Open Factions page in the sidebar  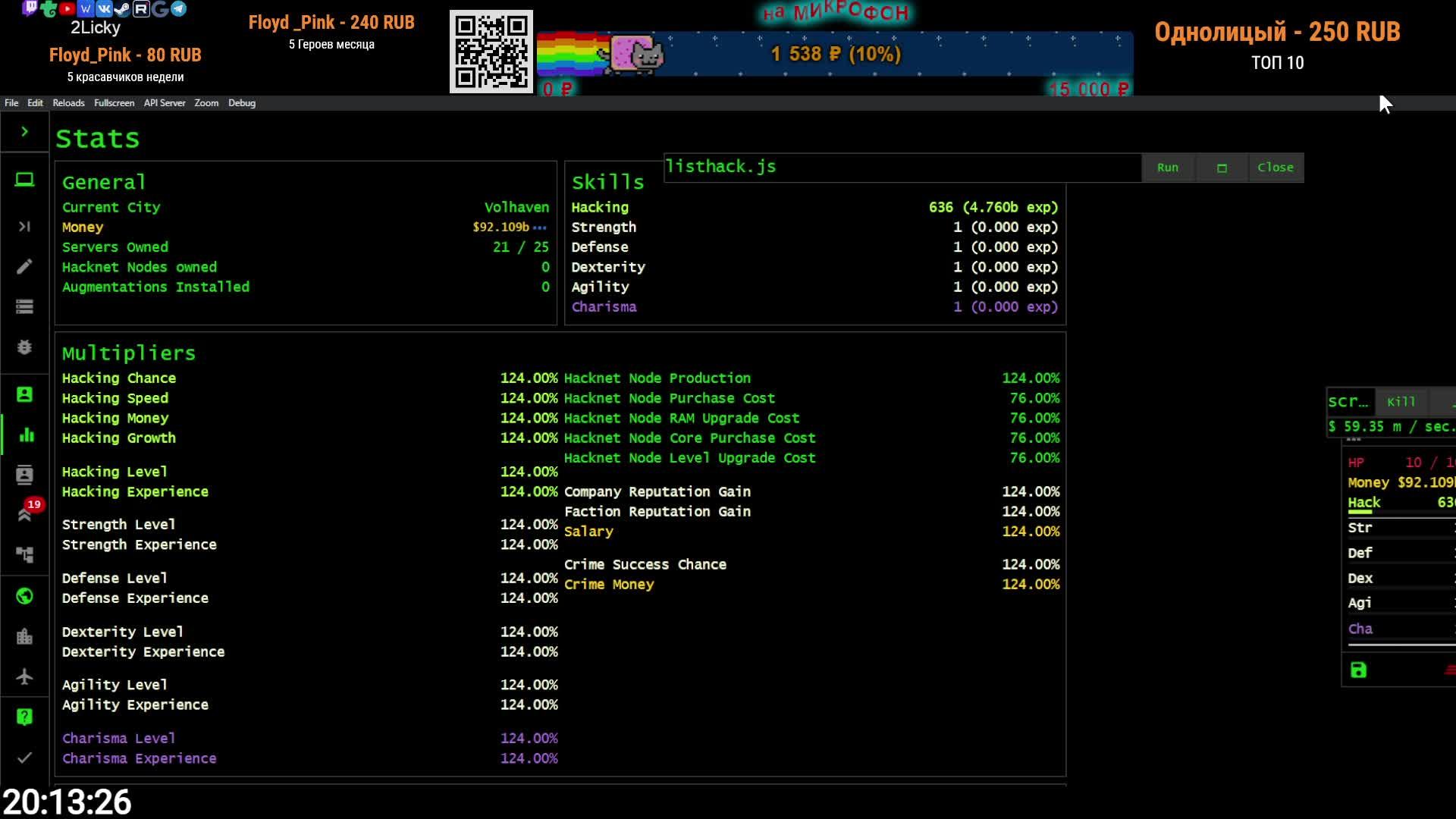(24, 475)
